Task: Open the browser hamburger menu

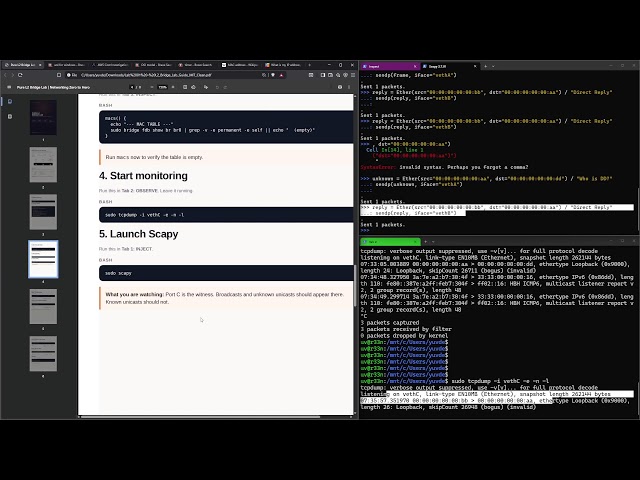Action: pos(353,75)
